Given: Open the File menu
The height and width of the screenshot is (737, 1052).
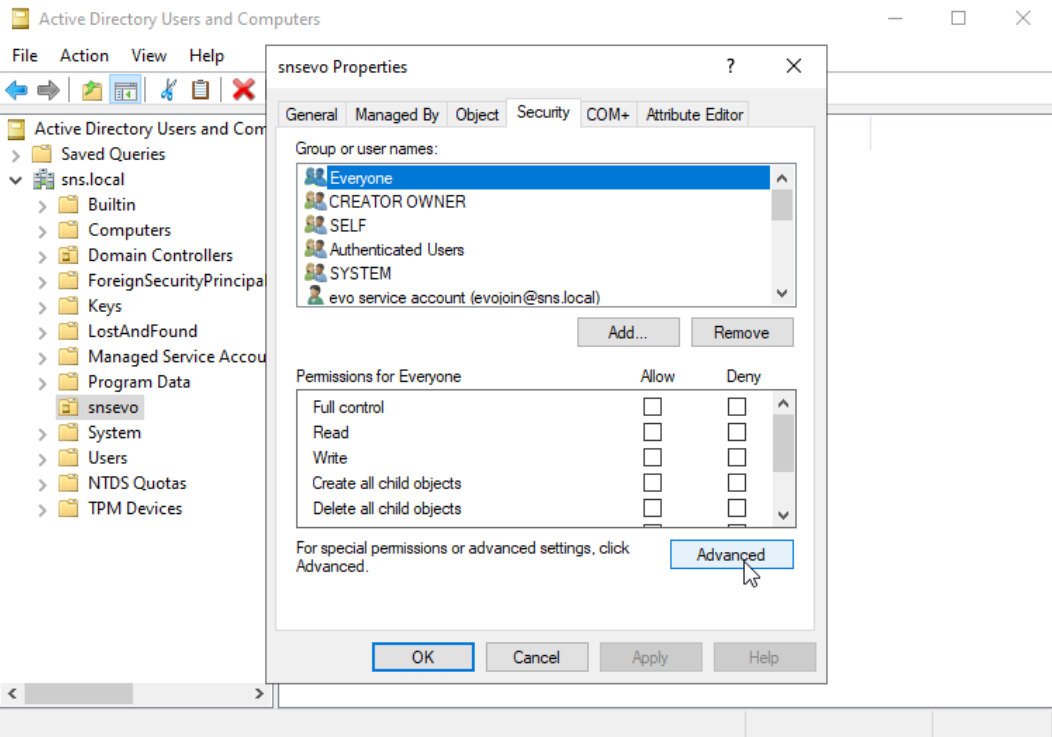Looking at the screenshot, I should coord(25,56).
